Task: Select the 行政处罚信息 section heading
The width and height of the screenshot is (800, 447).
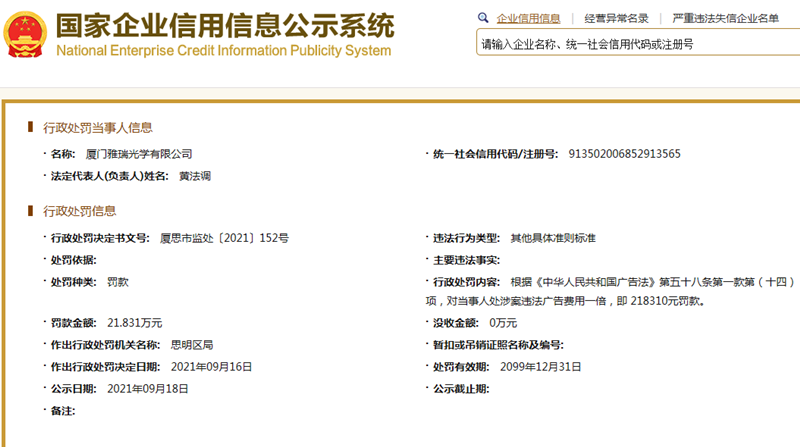Action: pos(79,211)
